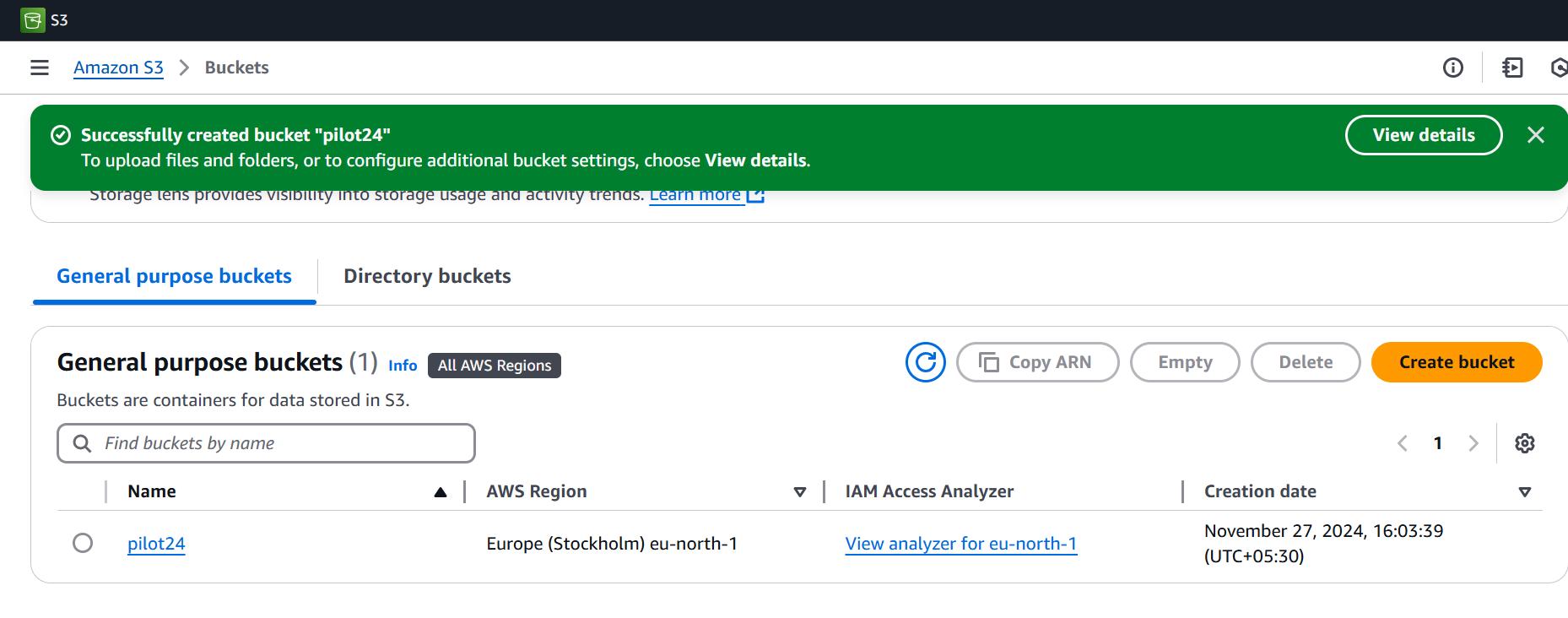Open View analyzer for eu-north-1 link
The width and height of the screenshot is (1568, 618).
pos(960,544)
